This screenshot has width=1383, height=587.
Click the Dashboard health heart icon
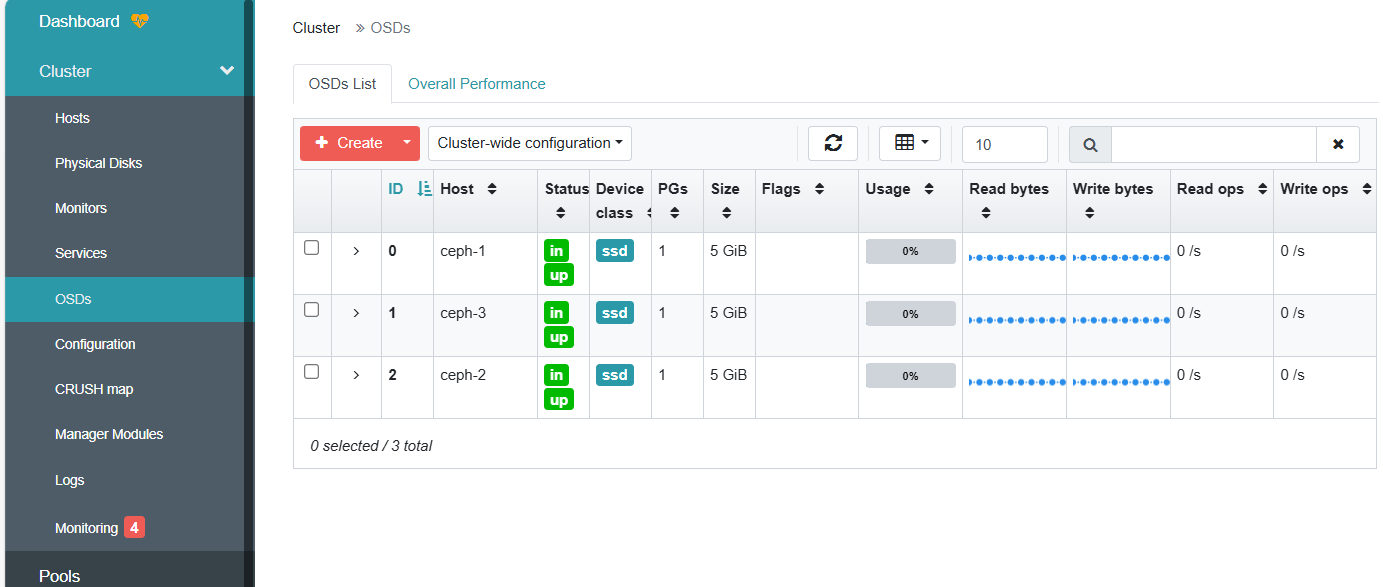[x=139, y=21]
